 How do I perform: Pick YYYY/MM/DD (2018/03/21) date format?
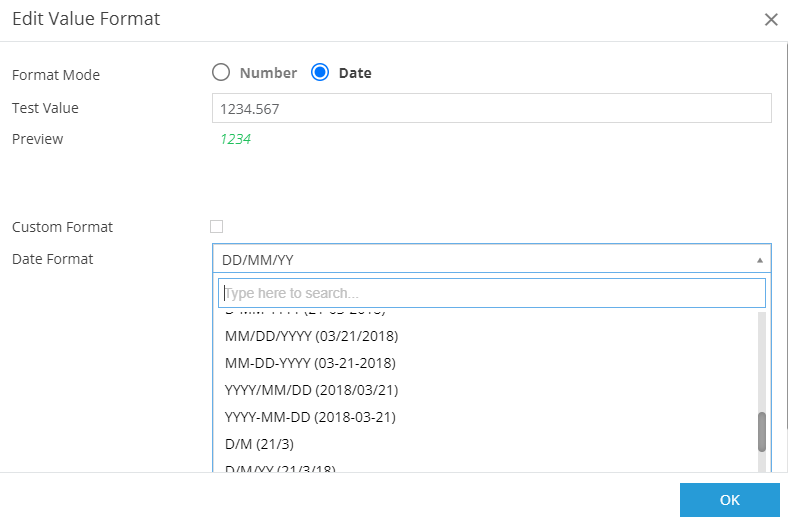(x=312, y=390)
